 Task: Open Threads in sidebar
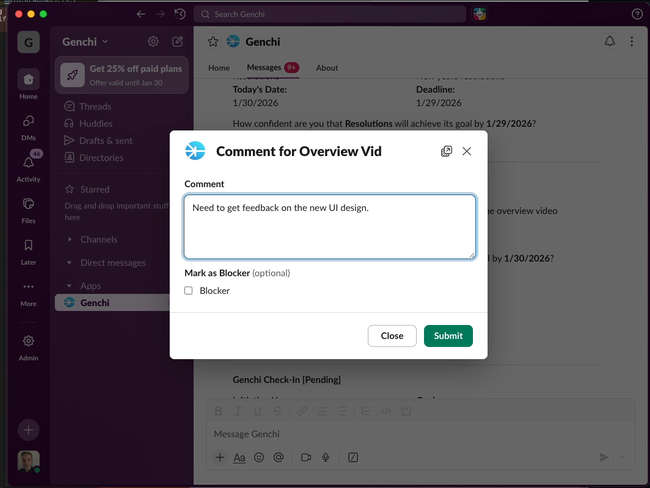coord(88,107)
